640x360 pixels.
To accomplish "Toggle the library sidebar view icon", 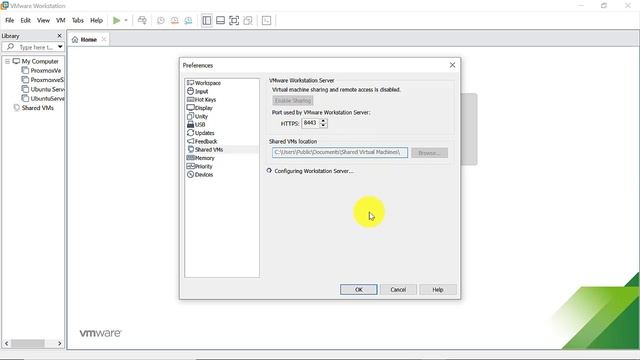I will (x=207, y=20).
